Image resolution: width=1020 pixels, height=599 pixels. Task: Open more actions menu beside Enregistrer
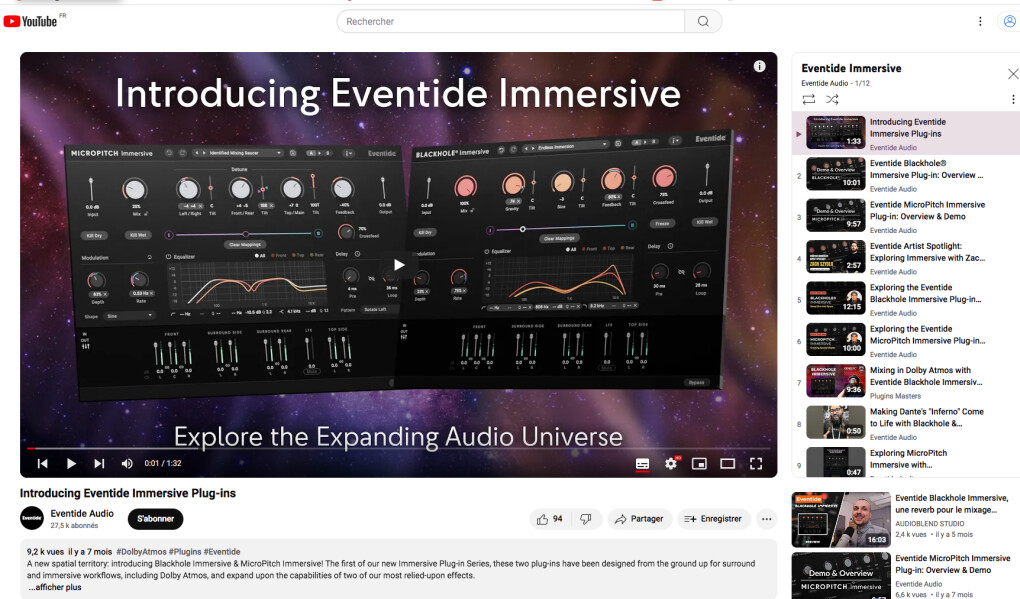(x=766, y=519)
